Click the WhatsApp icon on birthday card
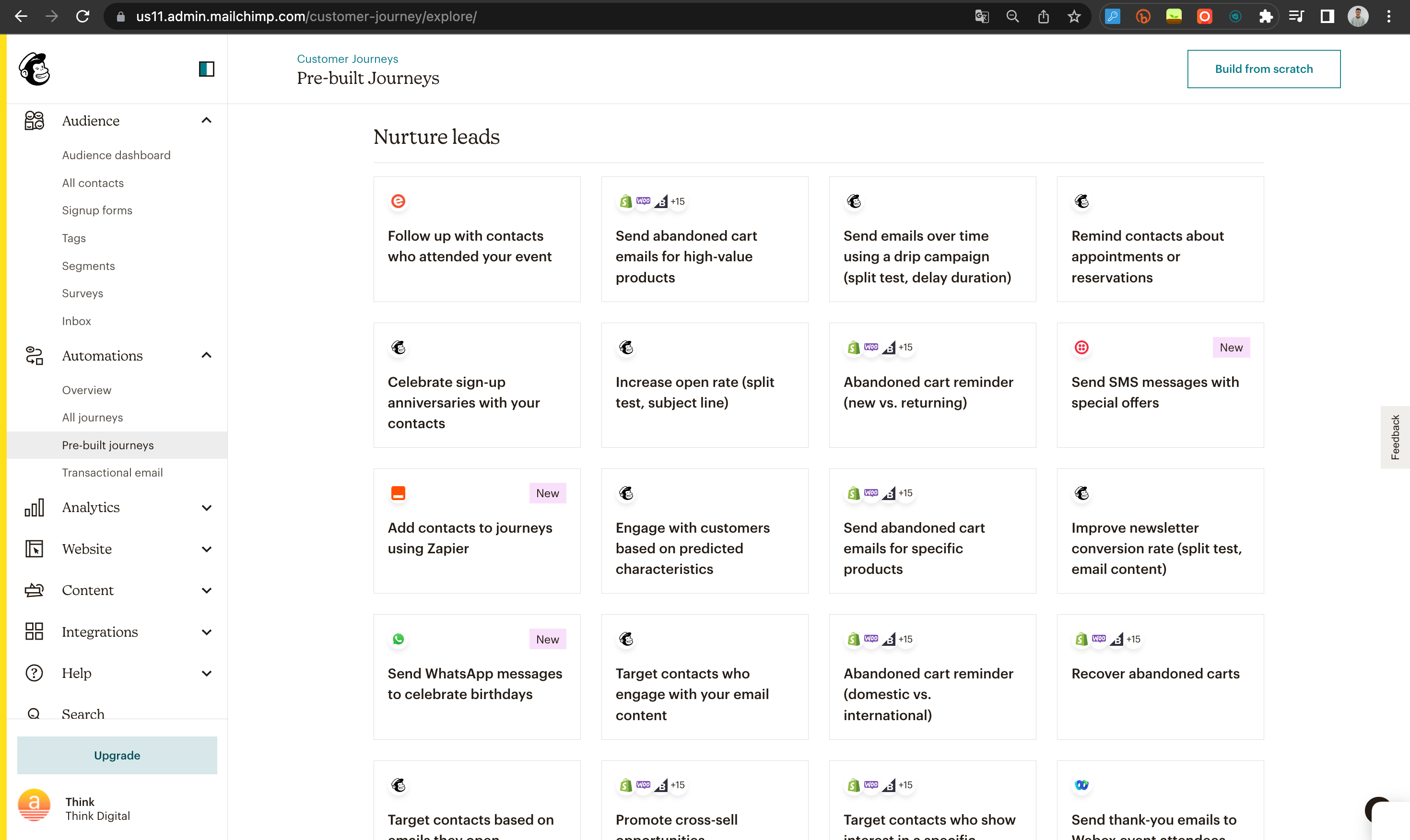This screenshot has height=840, width=1410. pos(399,639)
